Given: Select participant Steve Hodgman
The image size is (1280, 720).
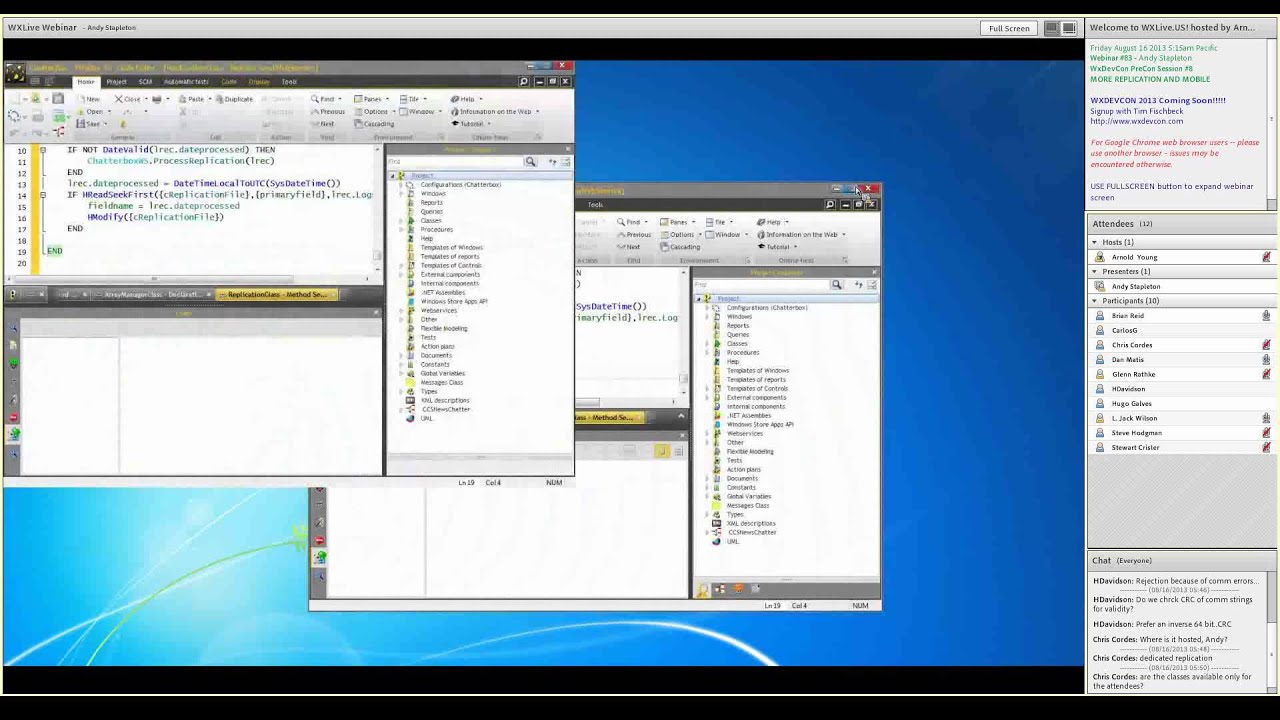Looking at the screenshot, I should coord(1136,433).
